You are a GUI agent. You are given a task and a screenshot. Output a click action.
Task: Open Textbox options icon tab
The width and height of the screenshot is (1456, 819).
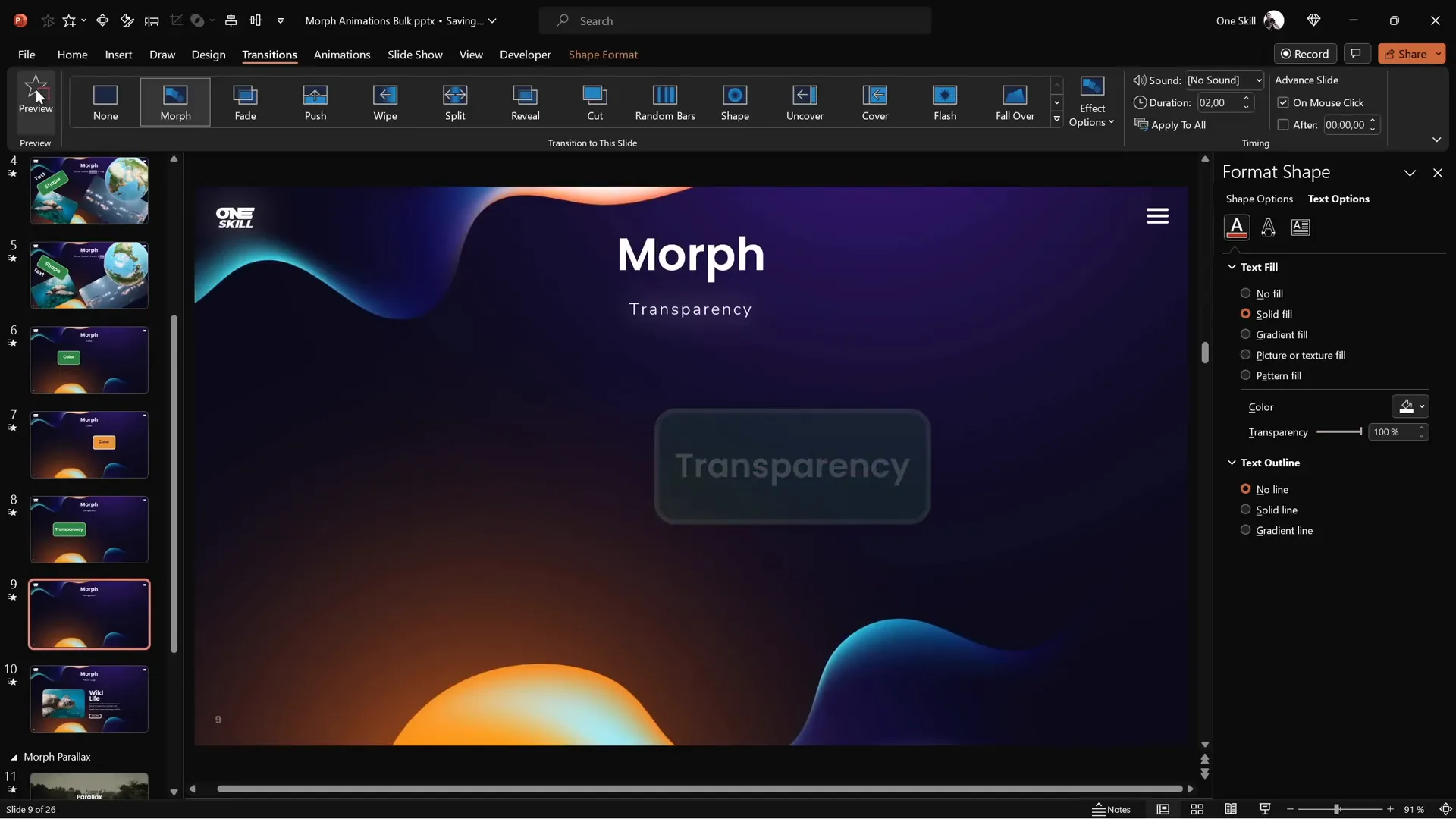(1301, 227)
